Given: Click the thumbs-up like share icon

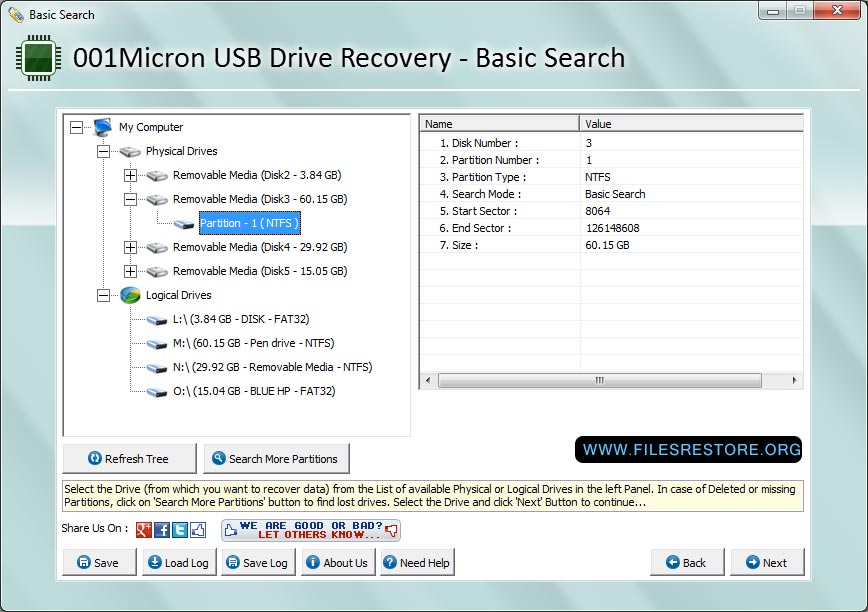Looking at the screenshot, I should click(198, 530).
